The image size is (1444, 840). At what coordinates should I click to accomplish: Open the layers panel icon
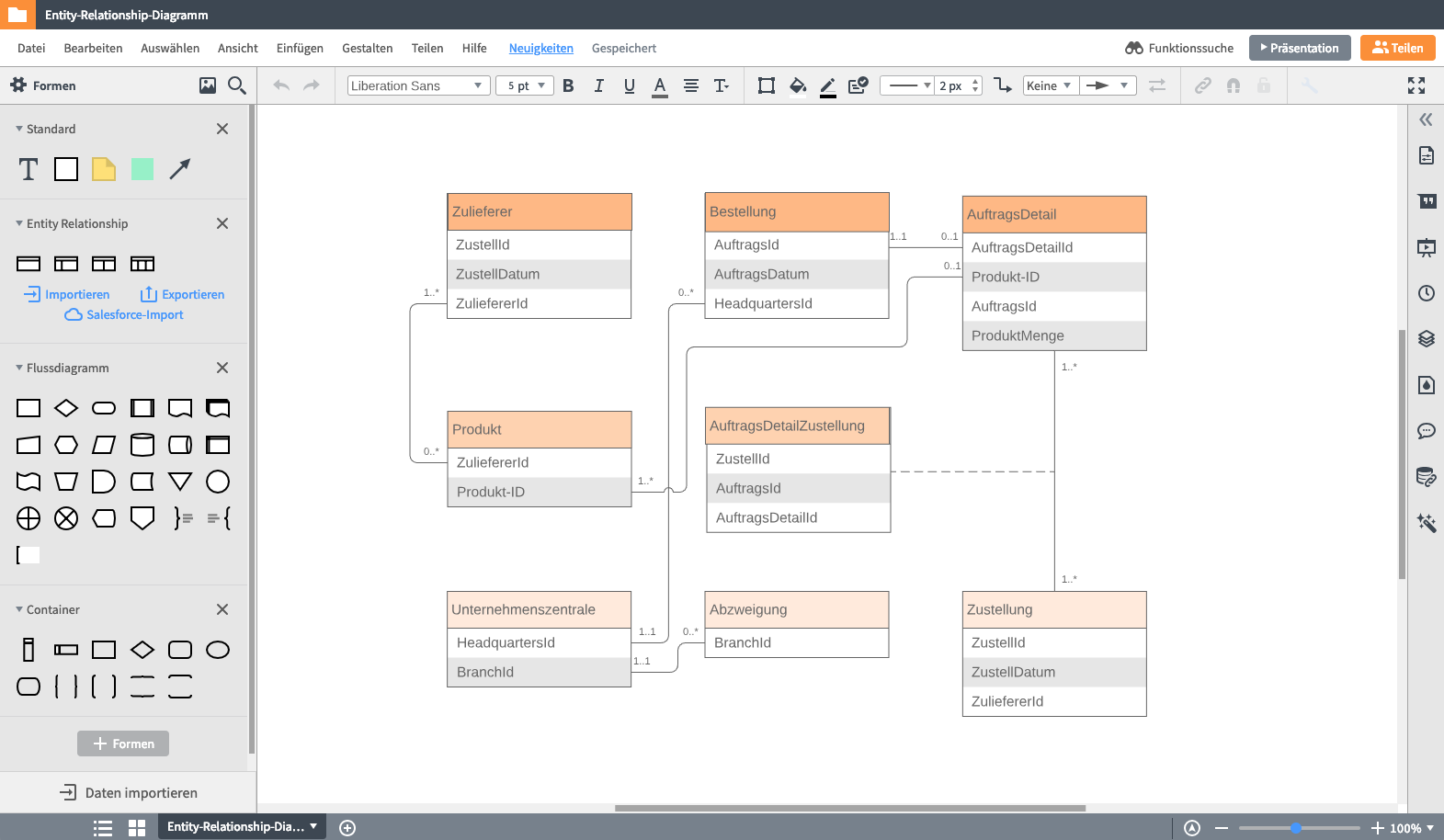point(1426,339)
